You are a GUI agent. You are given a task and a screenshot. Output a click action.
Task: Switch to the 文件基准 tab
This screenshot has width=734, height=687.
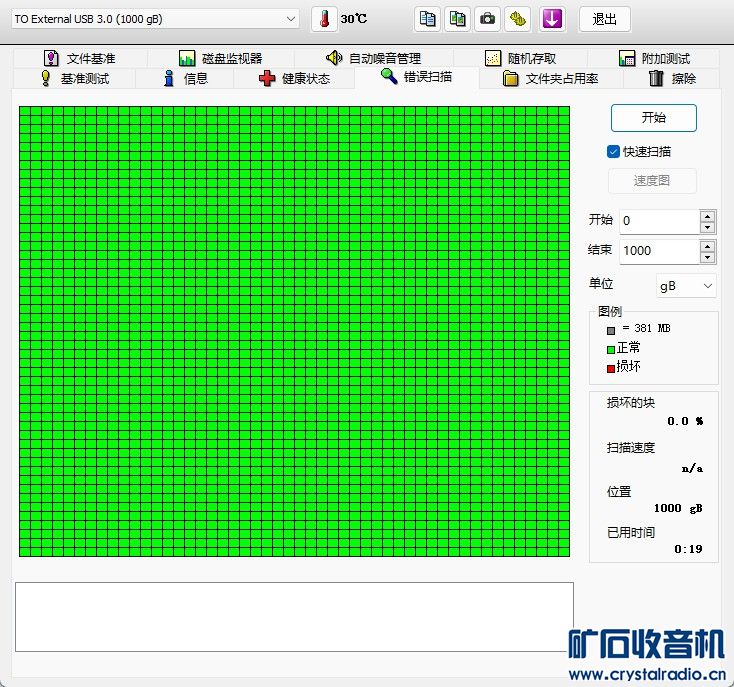[80, 58]
